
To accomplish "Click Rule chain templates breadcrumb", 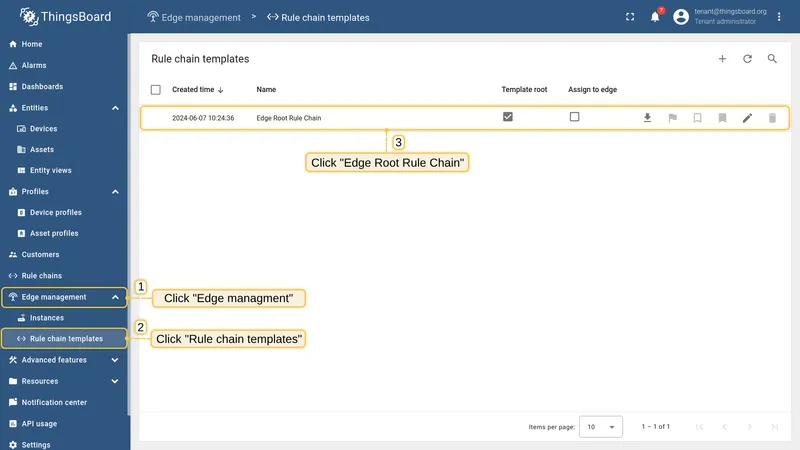I will click(x=318, y=17).
